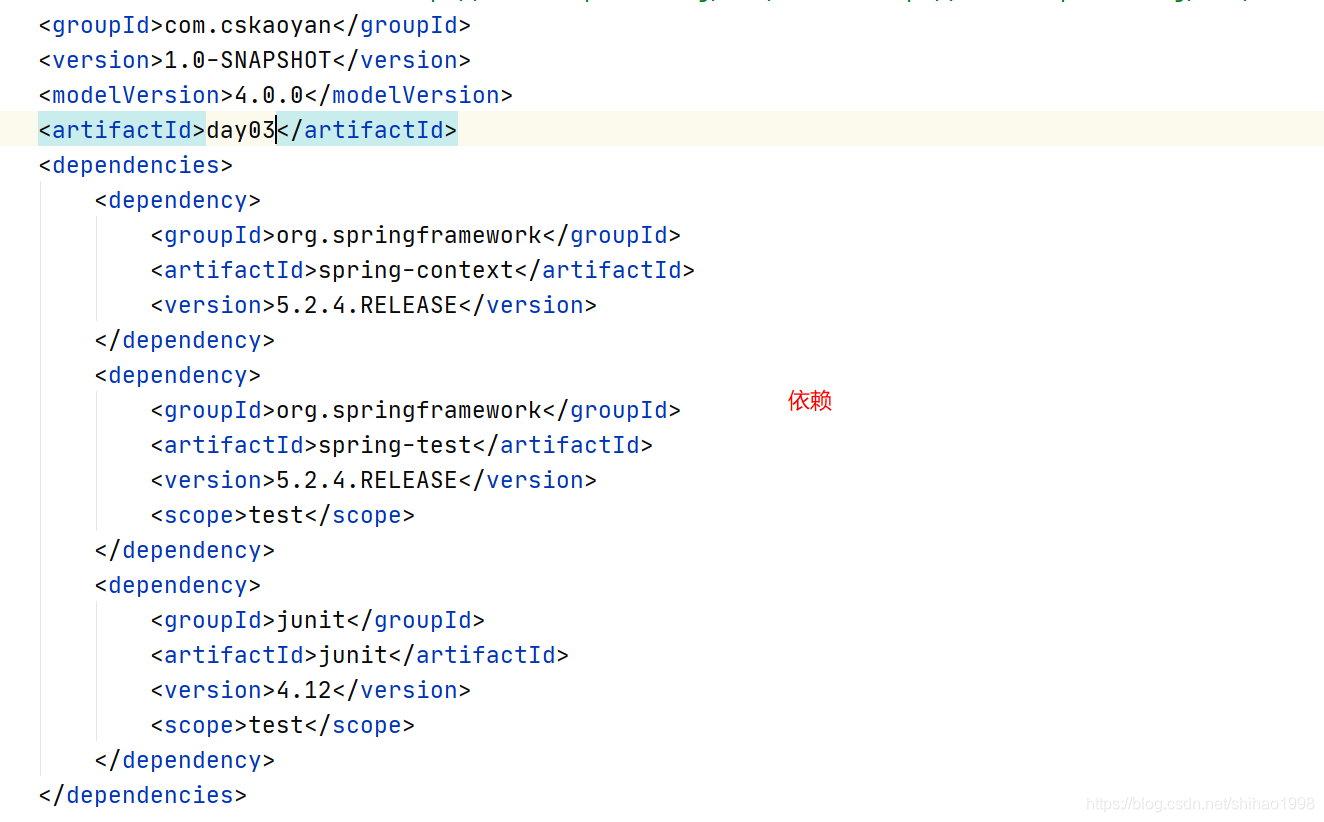Click the org.springframework groupId above spring-test
The image size is (1324, 822).
tap(415, 410)
